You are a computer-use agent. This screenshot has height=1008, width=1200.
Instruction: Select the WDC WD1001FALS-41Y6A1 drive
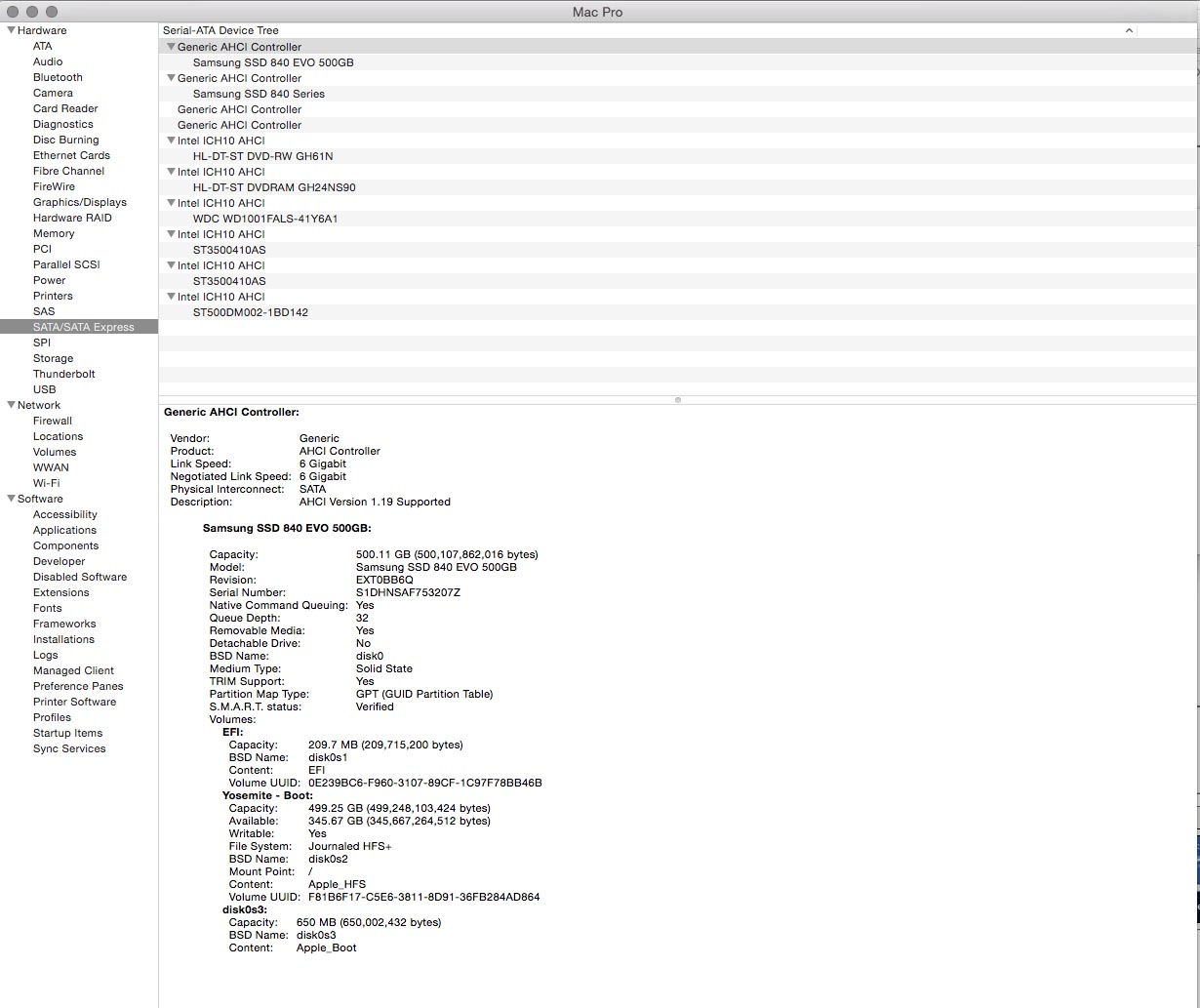tap(265, 219)
